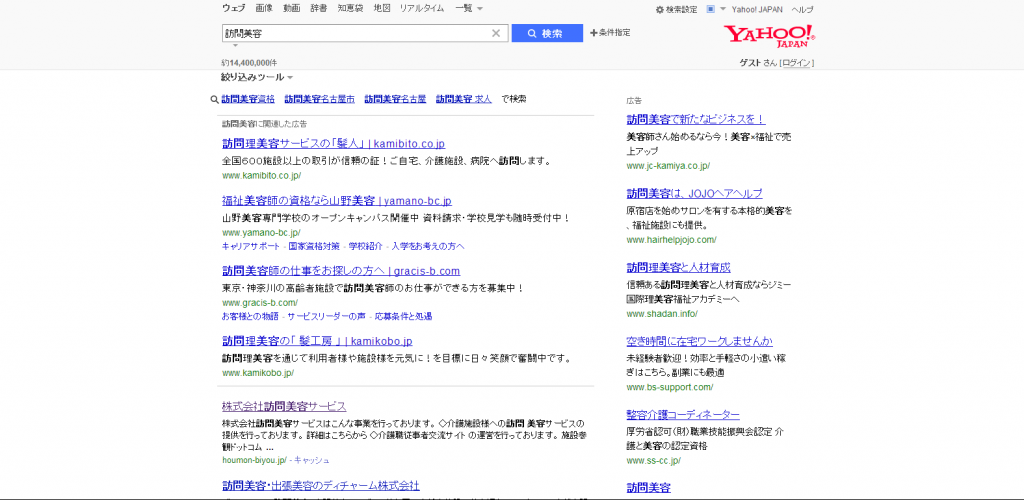Open 入学をお考えの方へ sublink
This screenshot has width=1024, height=500.
tap(428, 246)
